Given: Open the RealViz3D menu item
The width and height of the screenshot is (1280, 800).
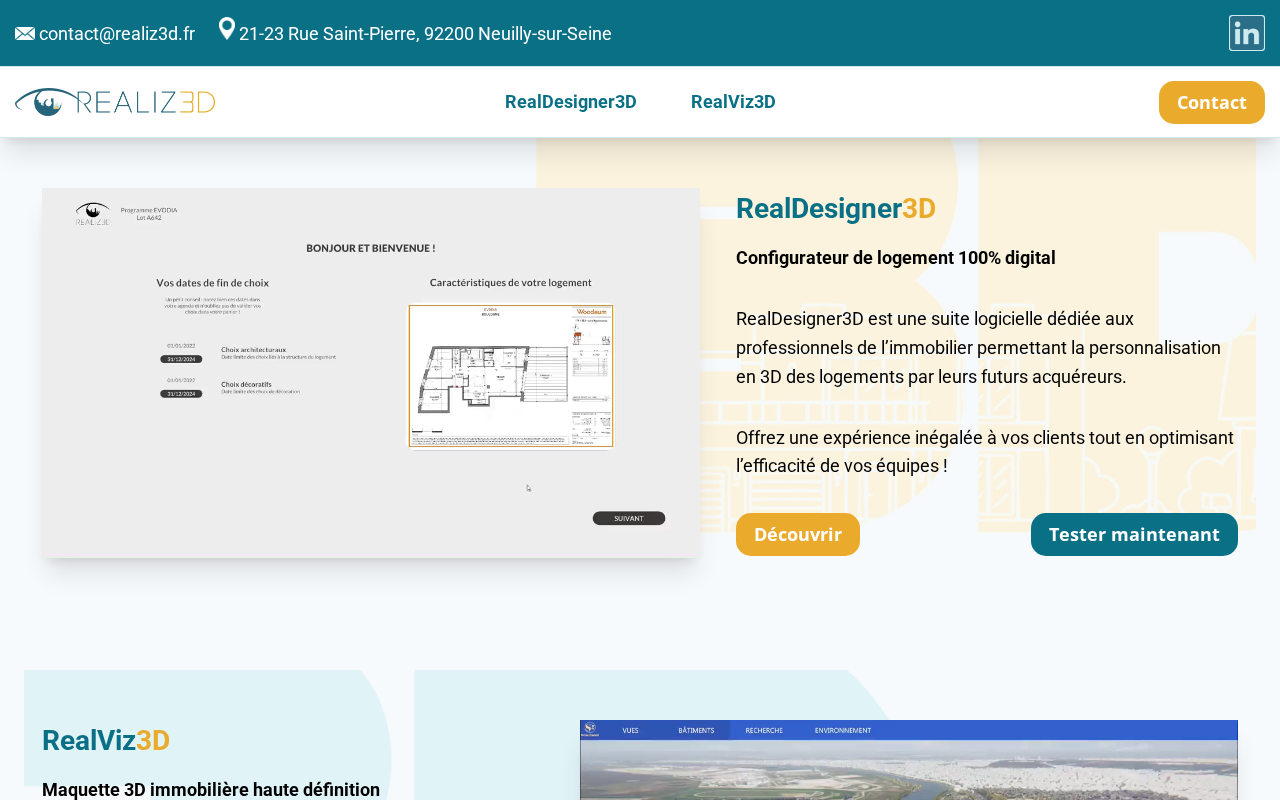Looking at the screenshot, I should coord(733,102).
